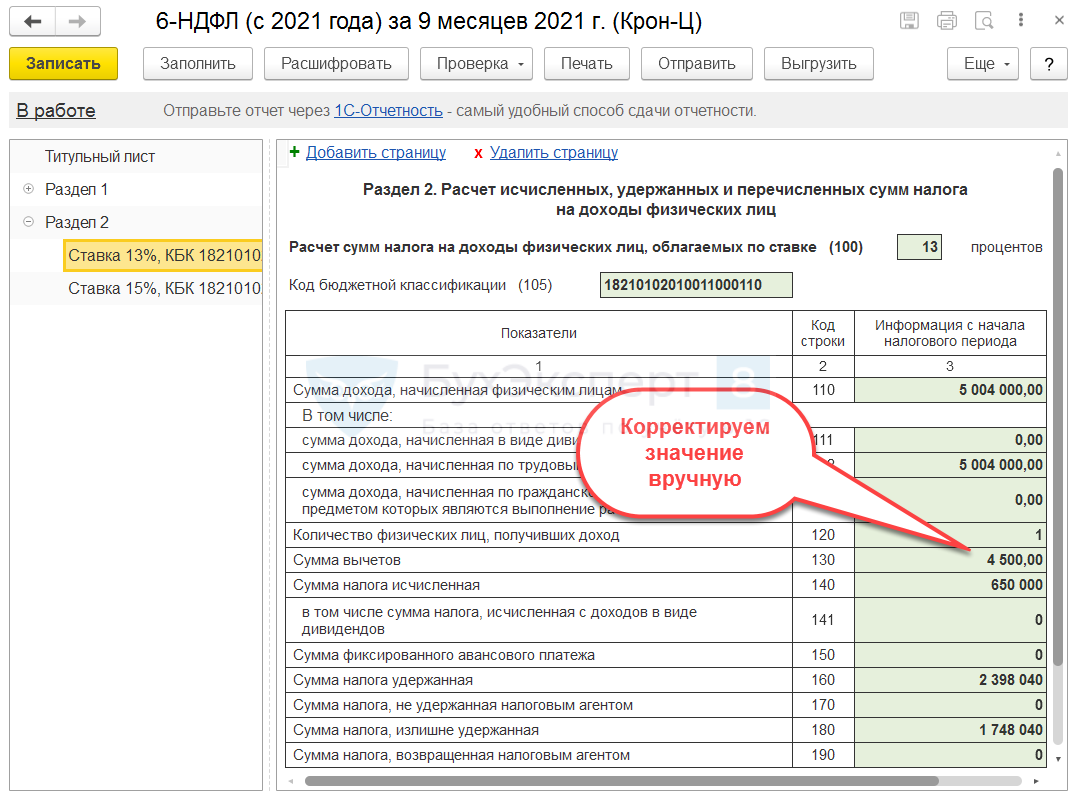Collapse Раздел 2 tree node
Screen dimensions: 1076x795
click(x=28, y=222)
